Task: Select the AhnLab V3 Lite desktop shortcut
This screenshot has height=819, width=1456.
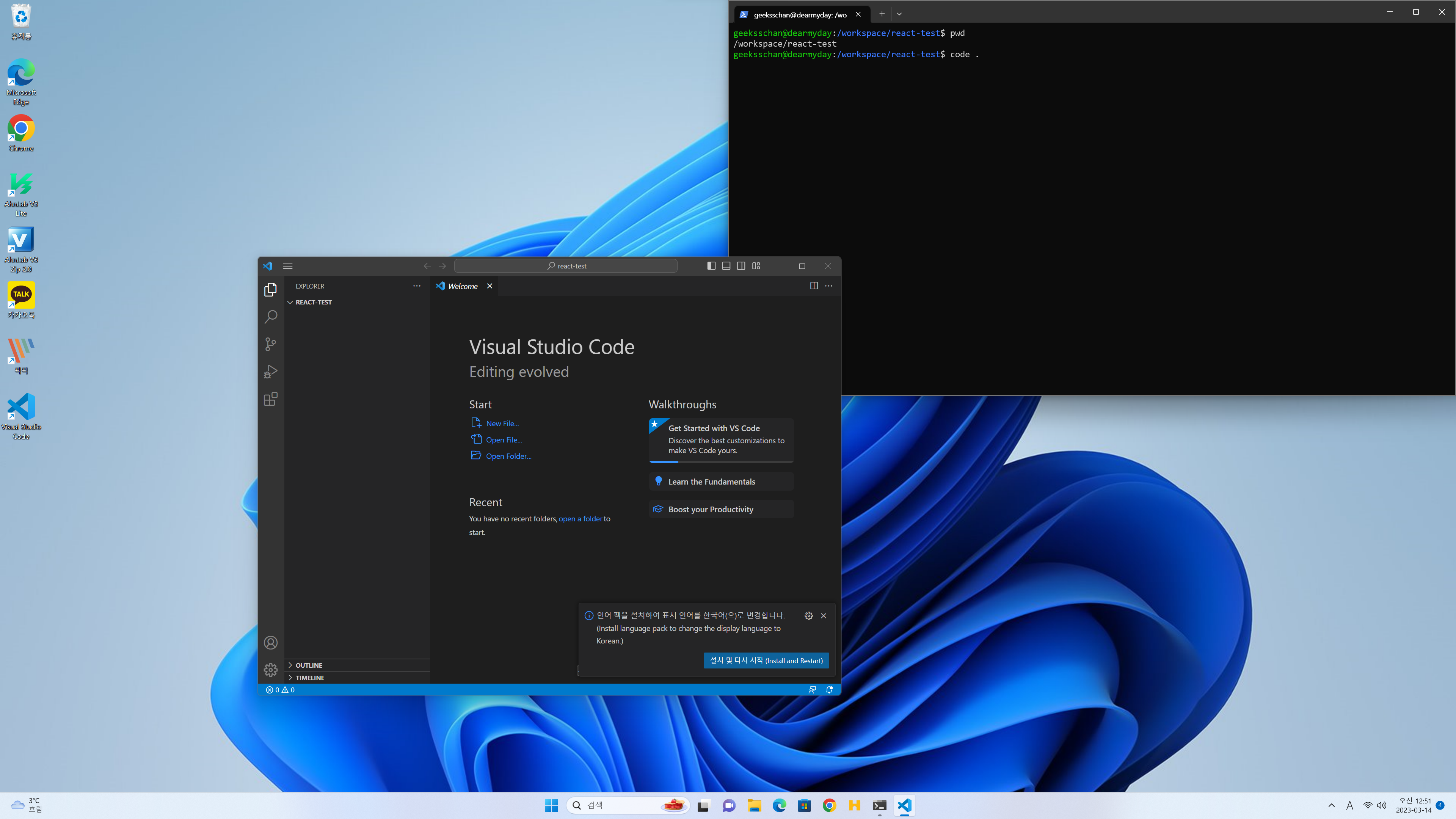Action: 21,195
